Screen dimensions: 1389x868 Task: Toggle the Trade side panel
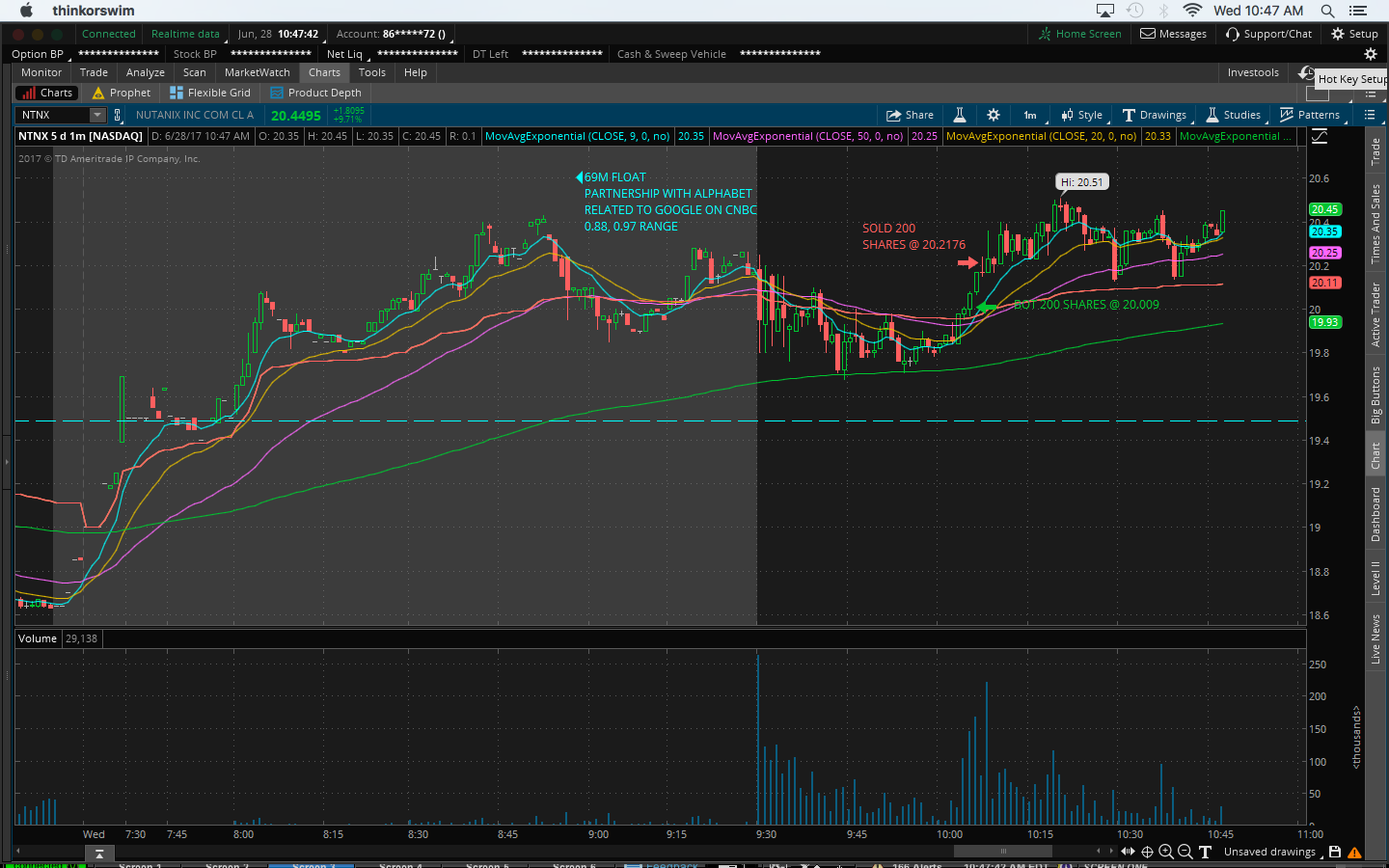[x=1376, y=152]
